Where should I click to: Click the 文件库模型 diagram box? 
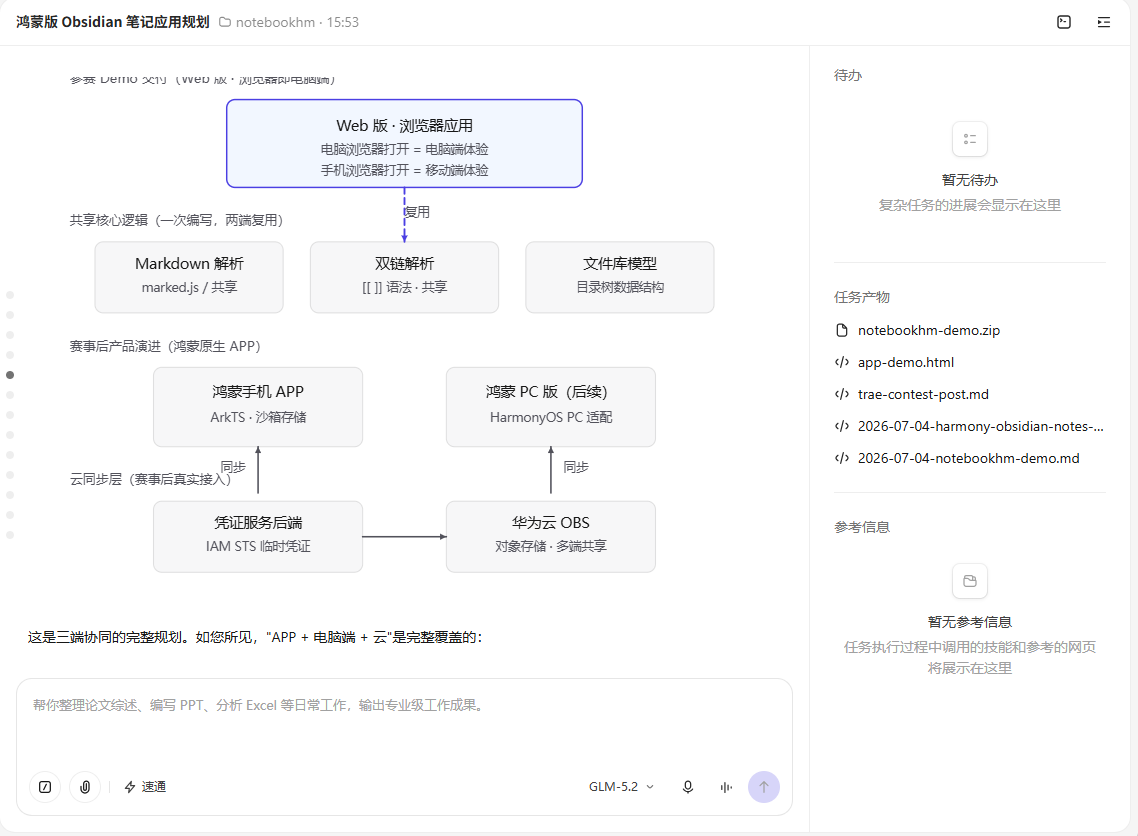click(620, 277)
